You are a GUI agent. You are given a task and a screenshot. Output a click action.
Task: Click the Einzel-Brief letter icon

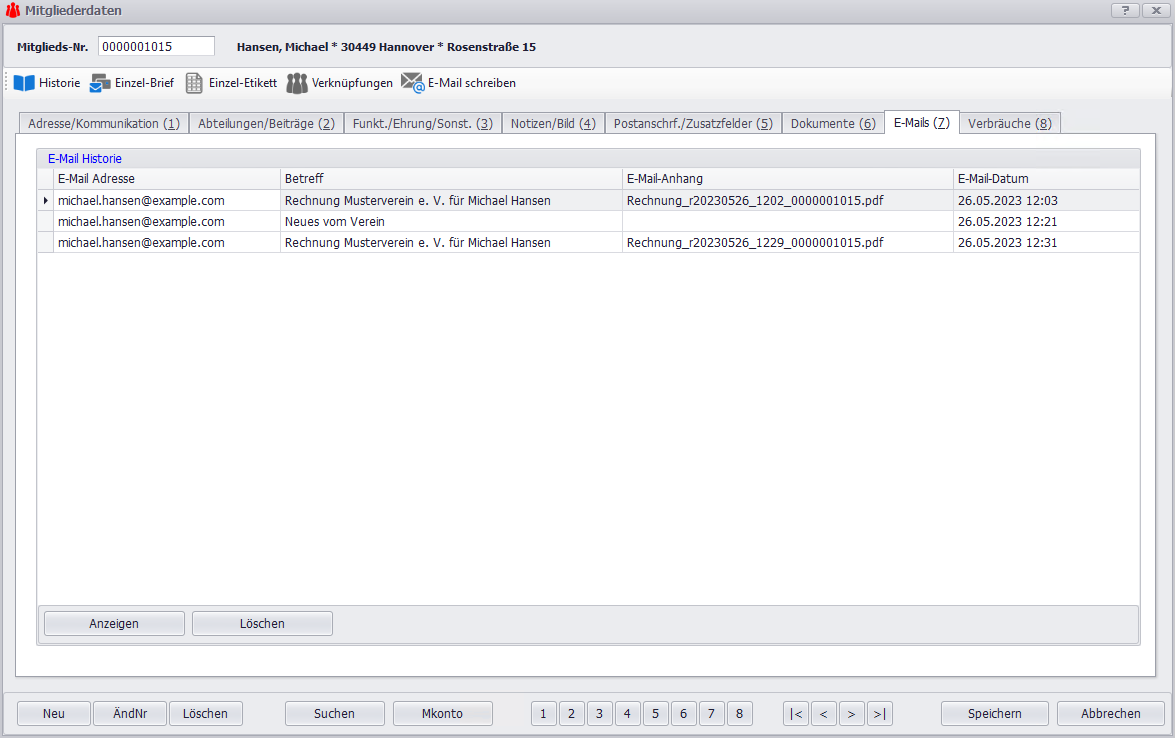tap(100, 83)
